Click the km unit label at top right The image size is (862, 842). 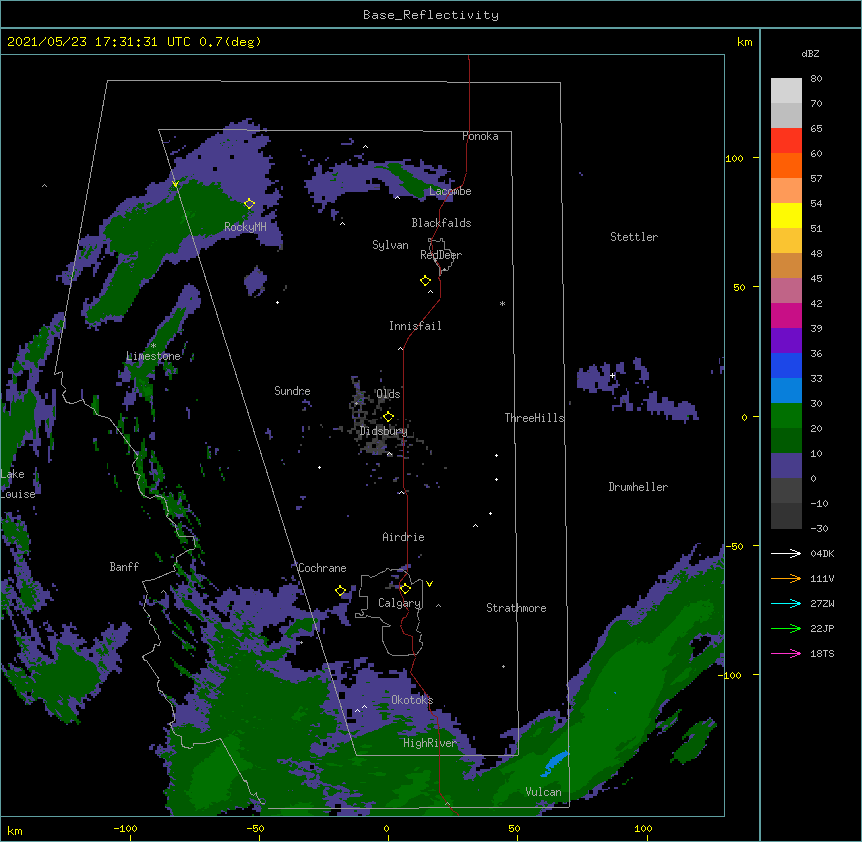tap(744, 42)
